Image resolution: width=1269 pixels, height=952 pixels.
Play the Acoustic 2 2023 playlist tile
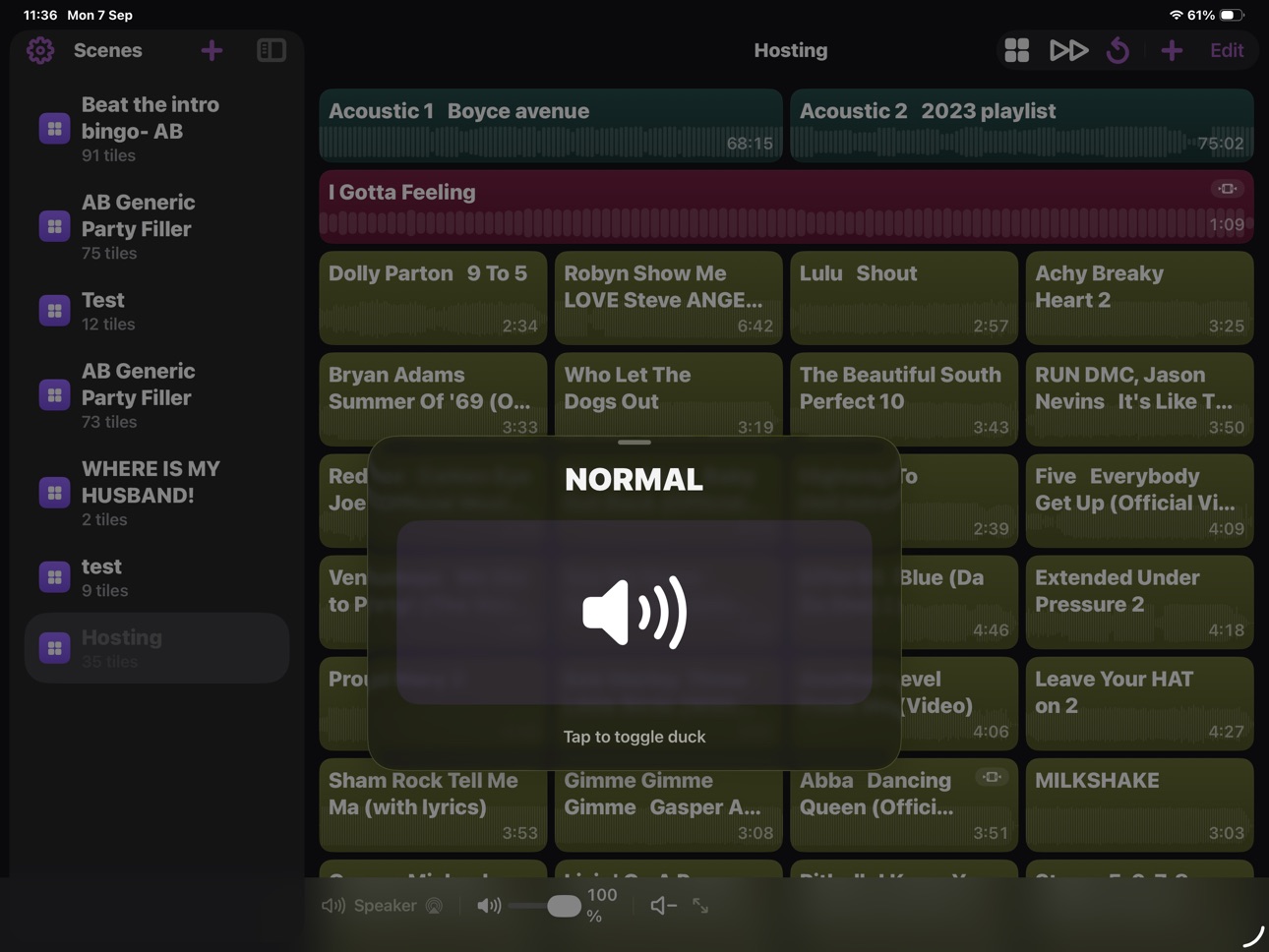click(x=1022, y=126)
